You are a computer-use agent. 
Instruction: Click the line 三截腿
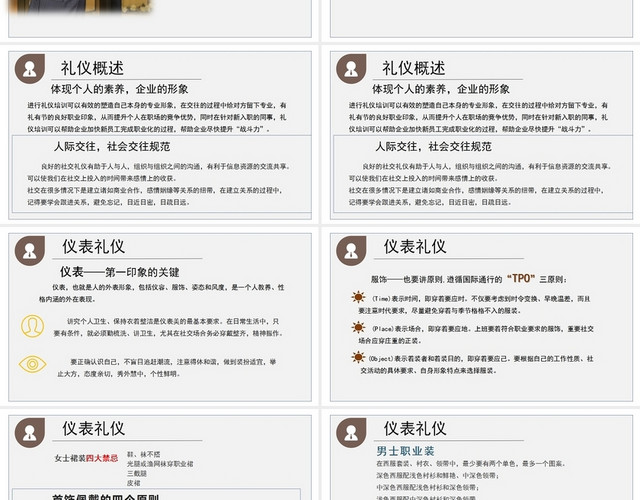point(137,473)
